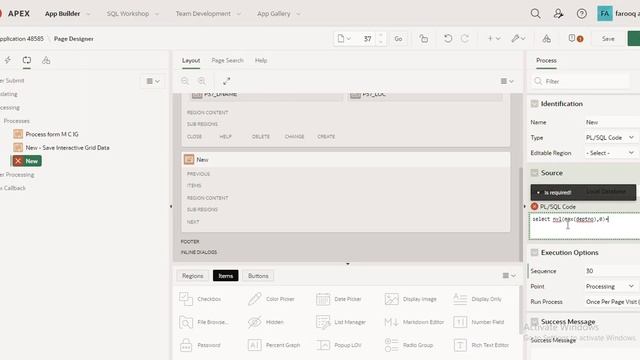Show the Buttons gallery tab

point(258,276)
